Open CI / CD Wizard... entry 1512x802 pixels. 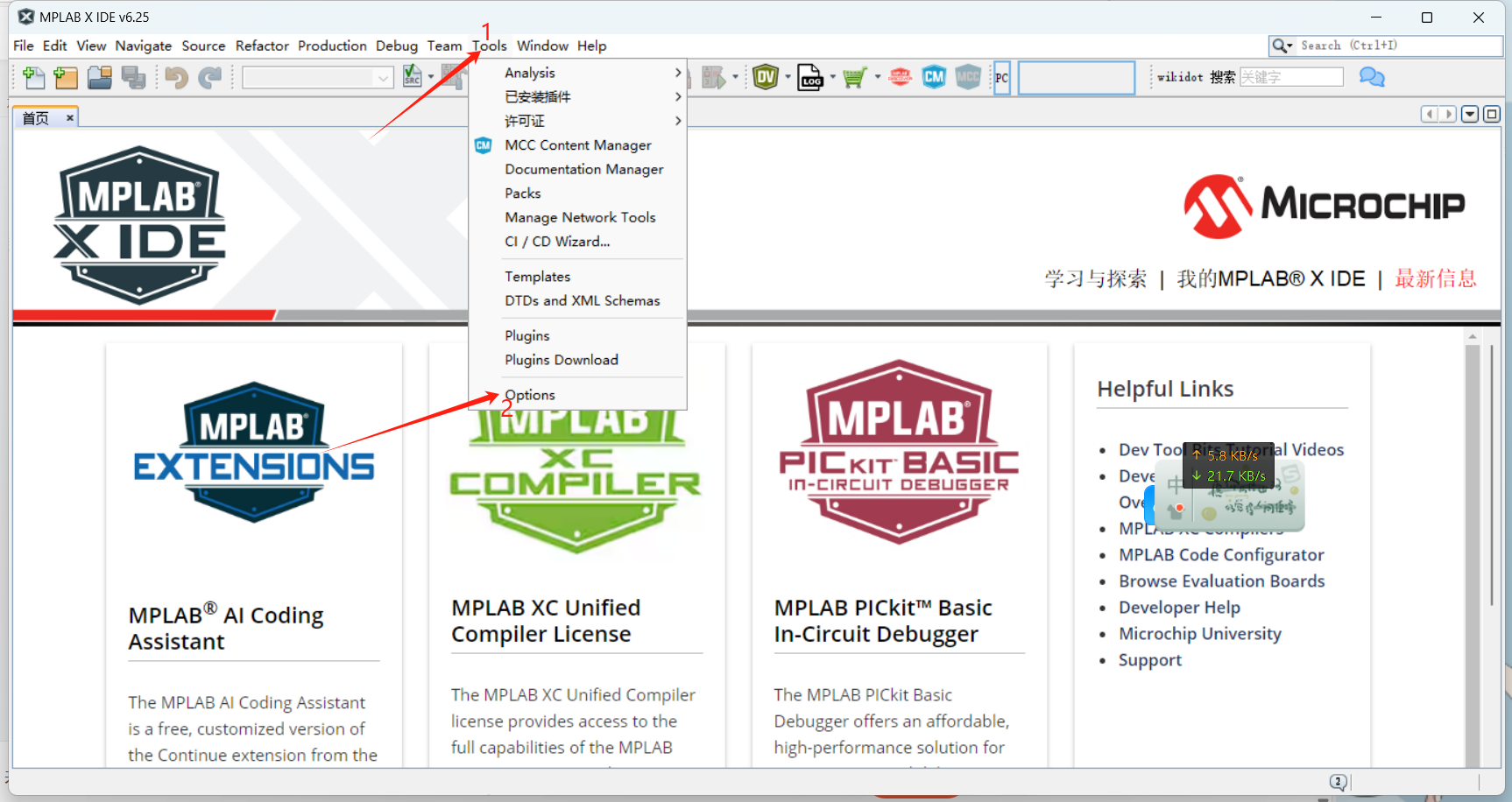[x=578, y=242]
